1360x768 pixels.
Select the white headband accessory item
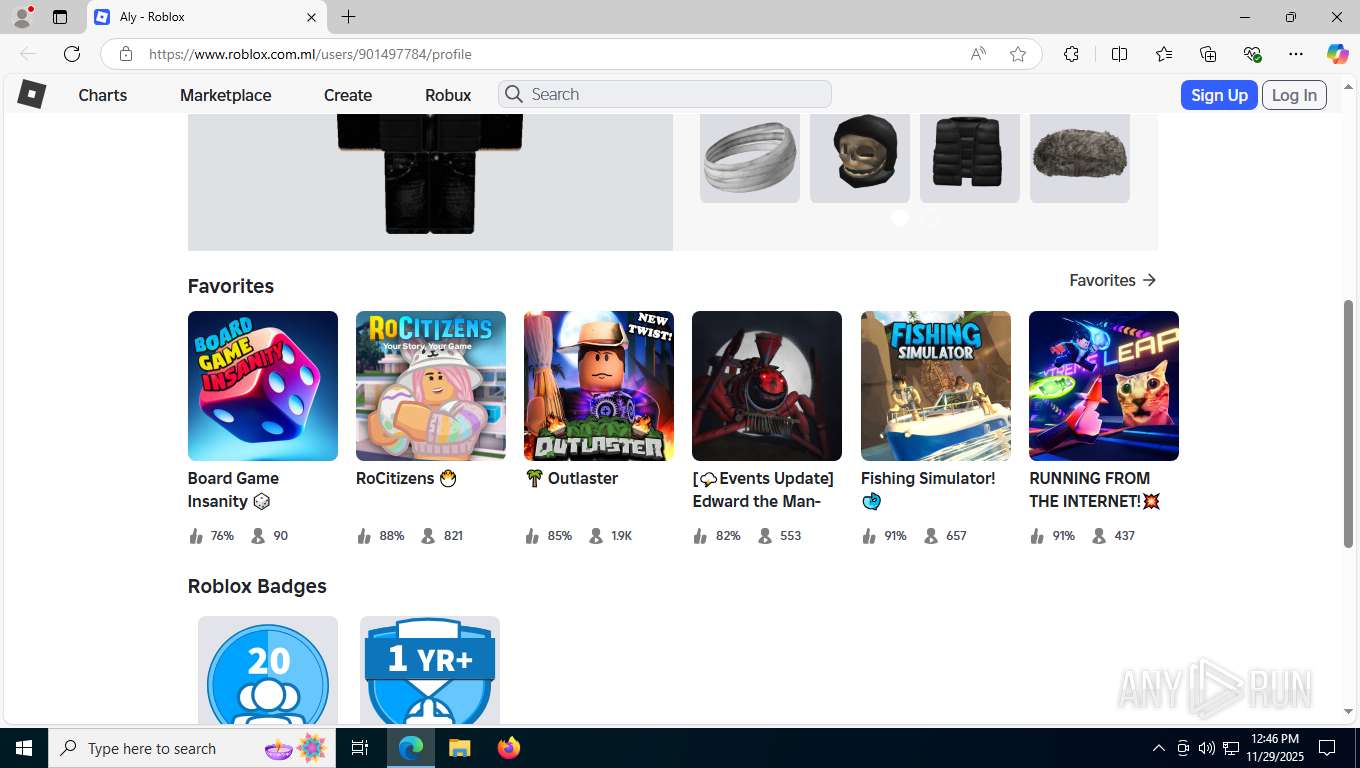coord(750,158)
